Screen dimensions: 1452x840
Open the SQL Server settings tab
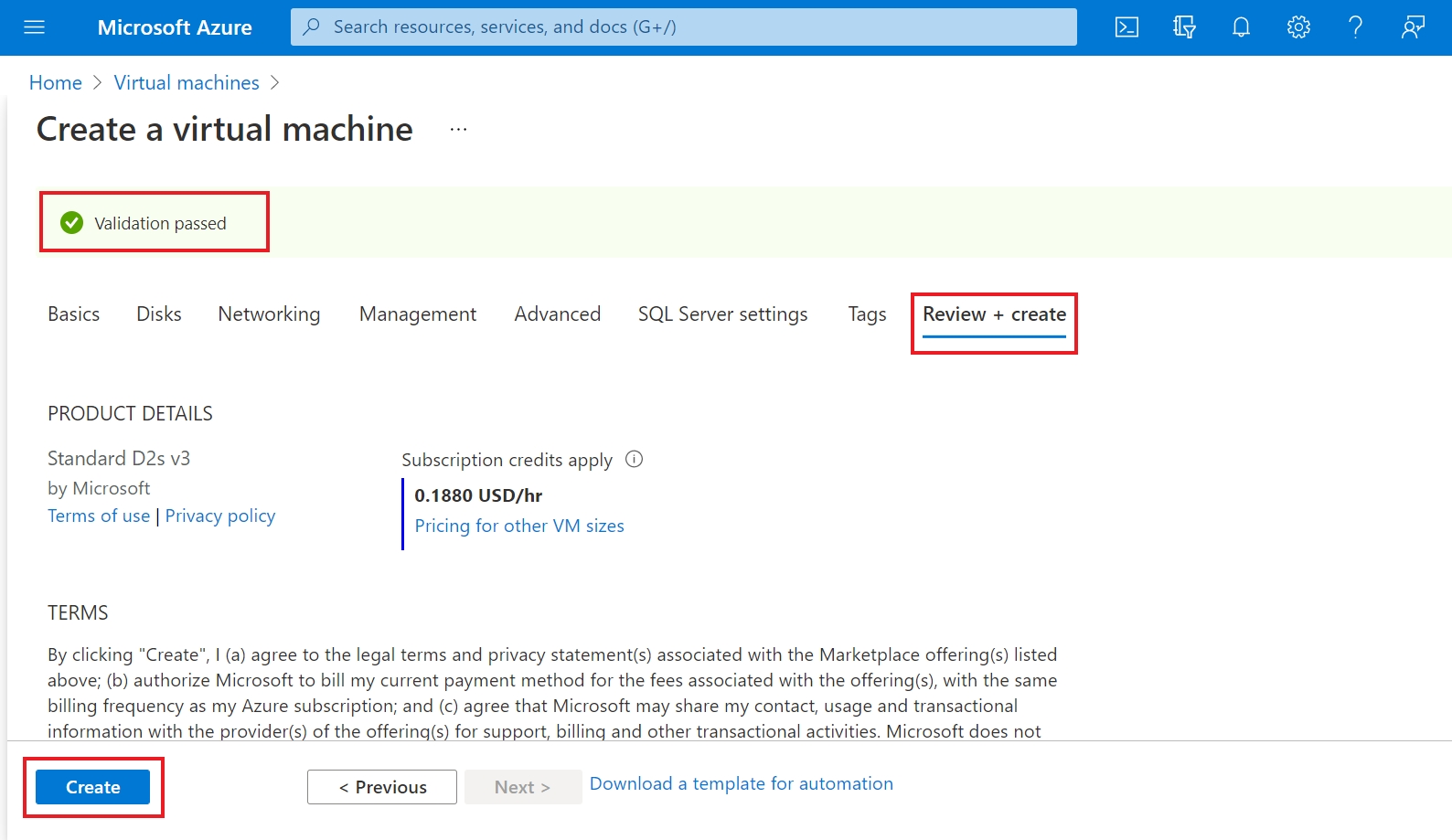click(x=722, y=314)
